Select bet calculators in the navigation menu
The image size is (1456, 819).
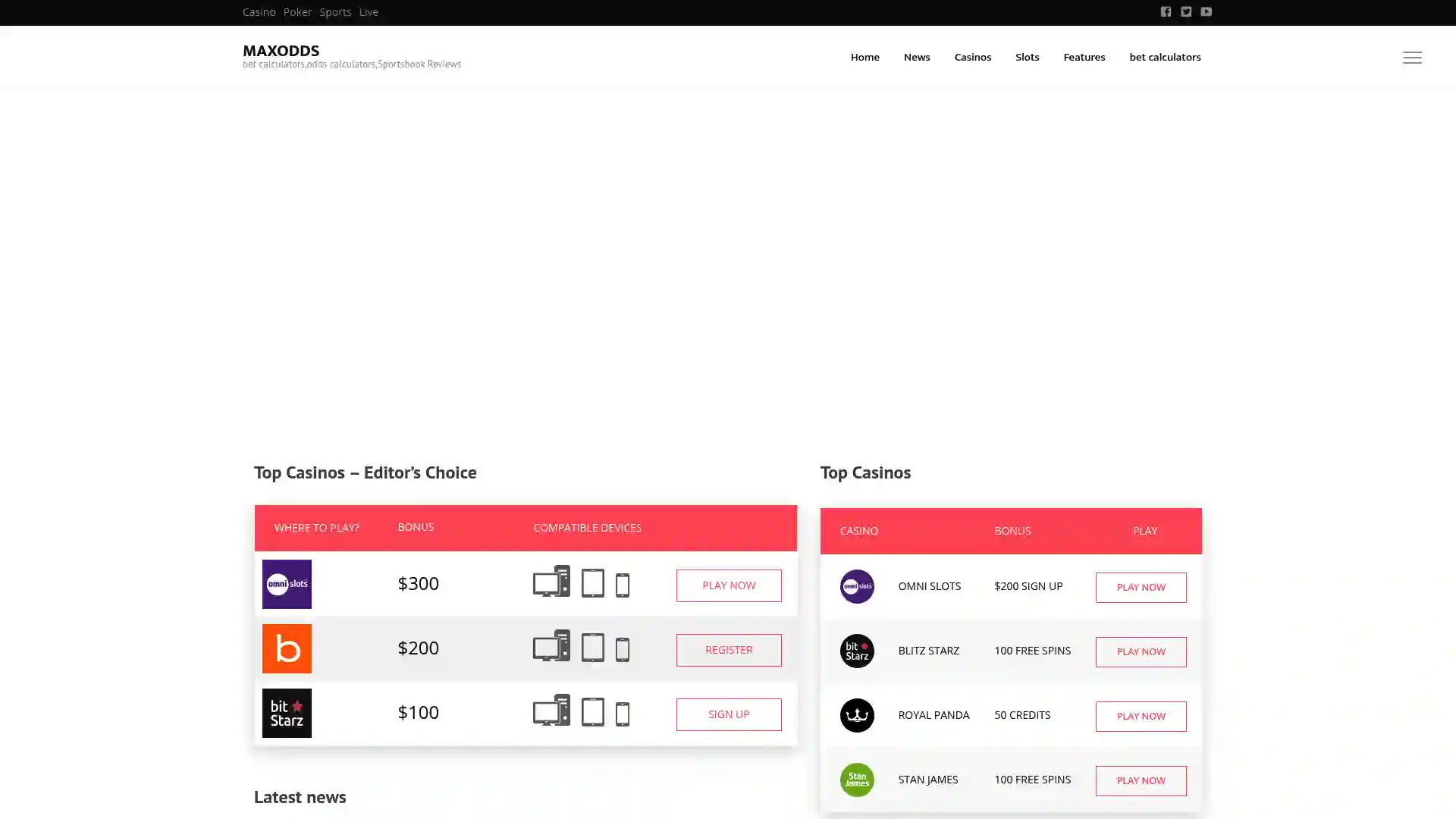(1165, 57)
